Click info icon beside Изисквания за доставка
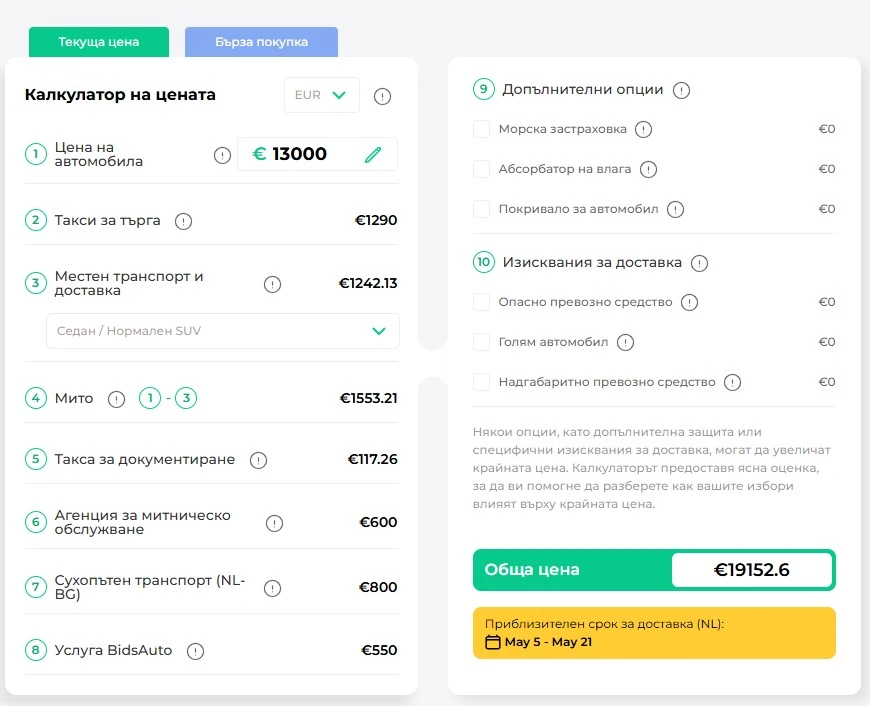The height and width of the screenshot is (706, 870). [699, 263]
